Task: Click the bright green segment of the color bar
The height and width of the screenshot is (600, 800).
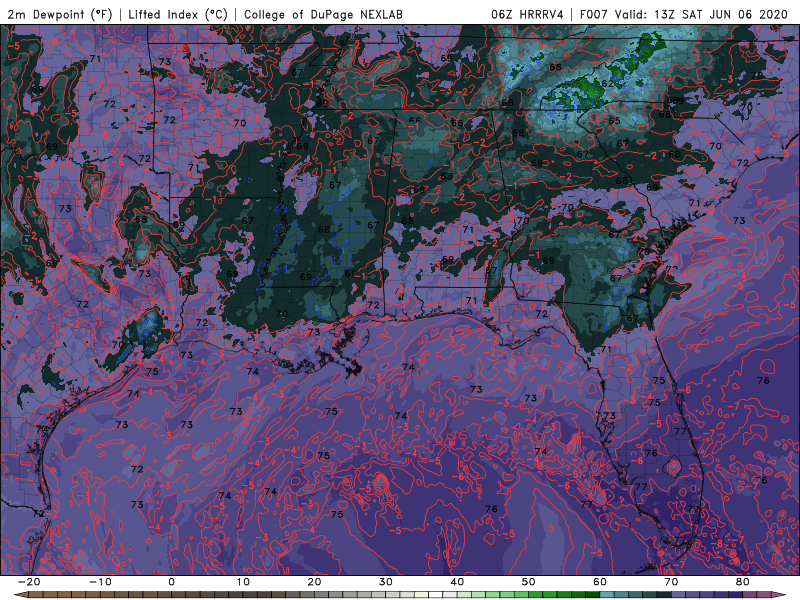Action: 536,594
